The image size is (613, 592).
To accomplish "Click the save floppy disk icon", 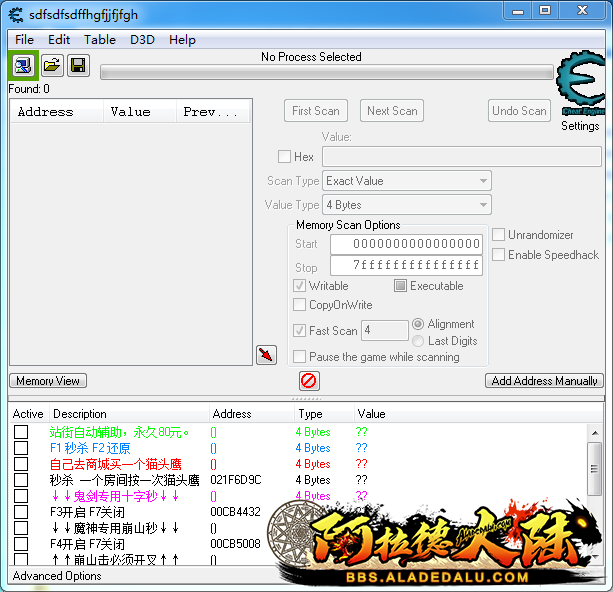I will [77, 66].
